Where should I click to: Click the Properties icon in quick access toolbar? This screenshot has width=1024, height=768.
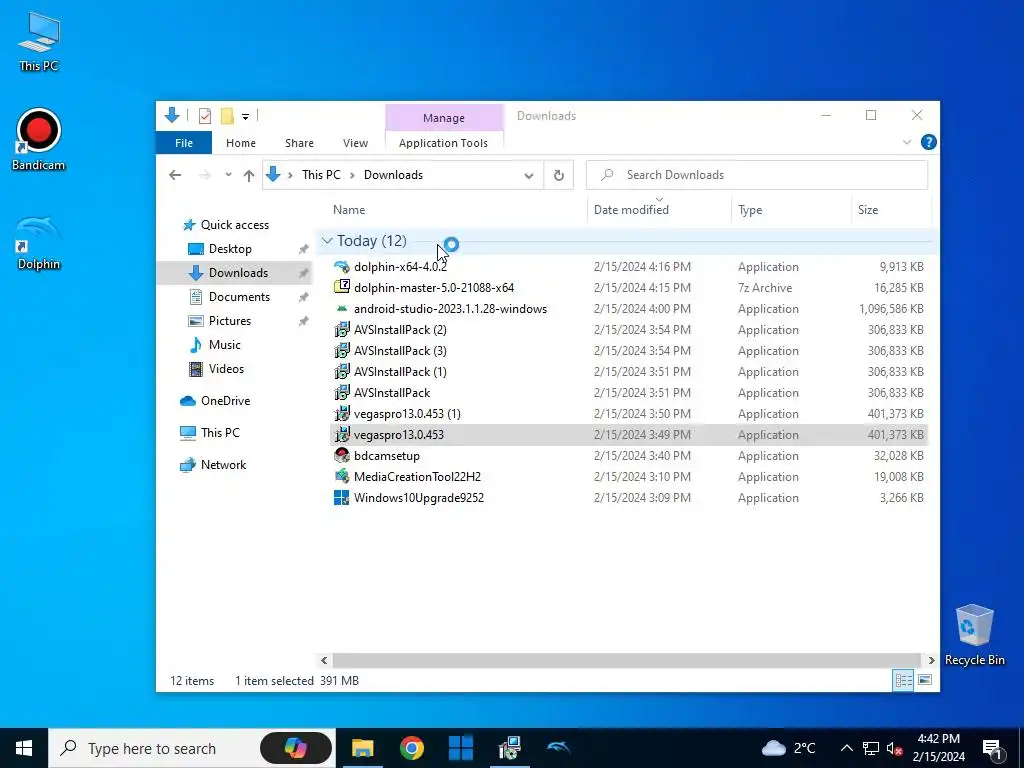click(205, 116)
